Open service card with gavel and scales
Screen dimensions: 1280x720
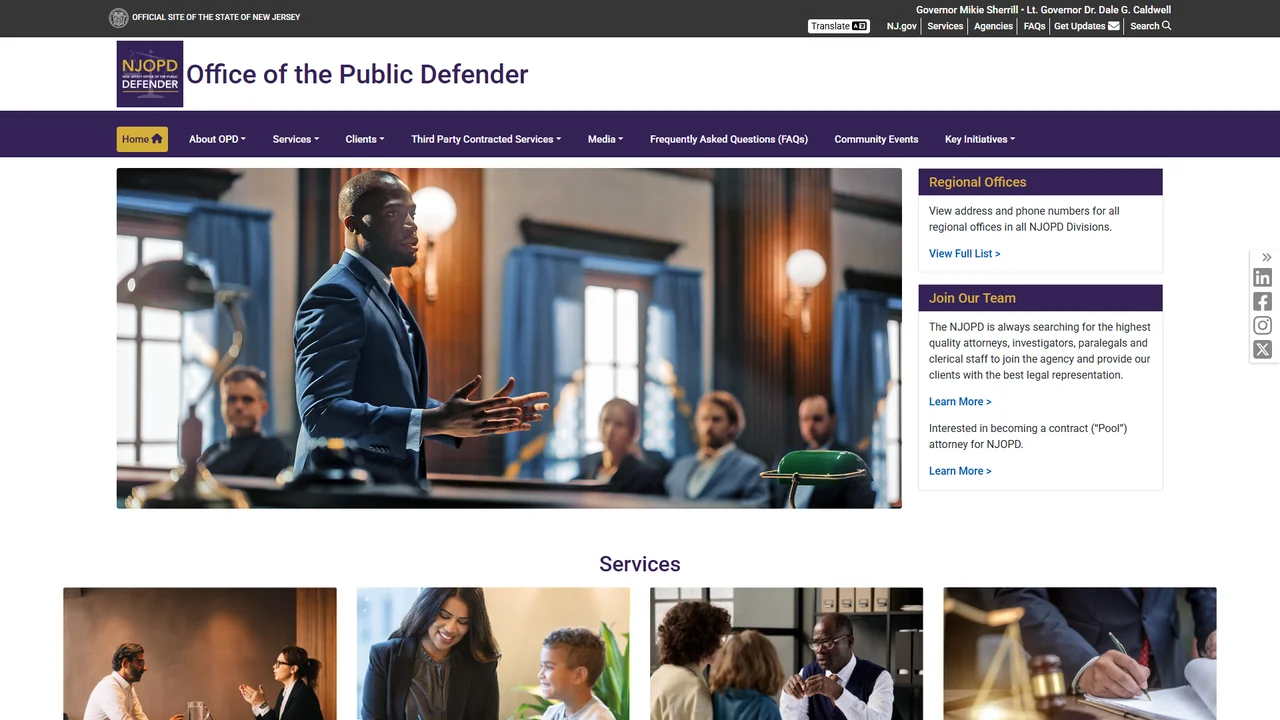[x=1080, y=654]
